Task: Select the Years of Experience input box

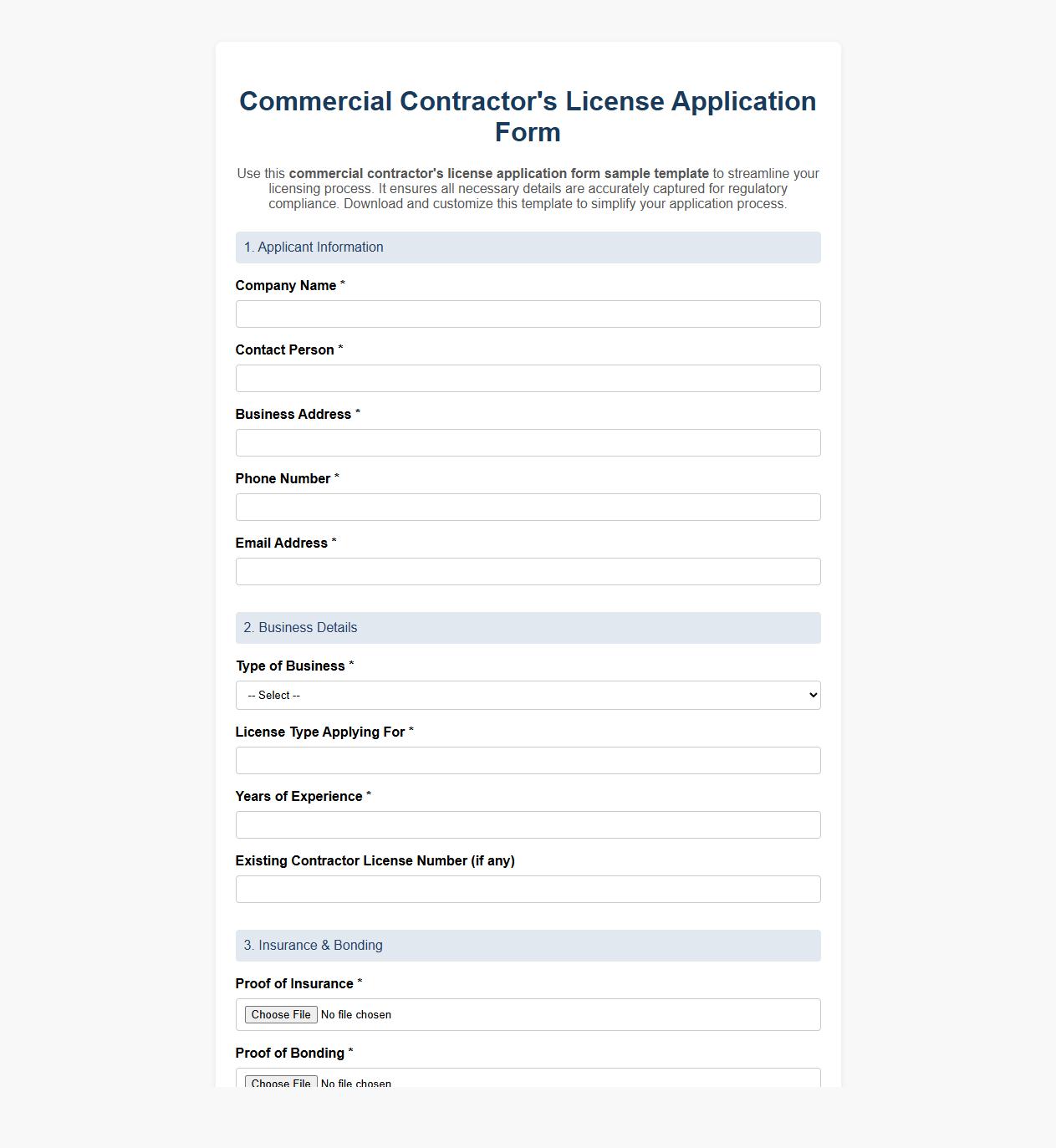Action: (528, 824)
